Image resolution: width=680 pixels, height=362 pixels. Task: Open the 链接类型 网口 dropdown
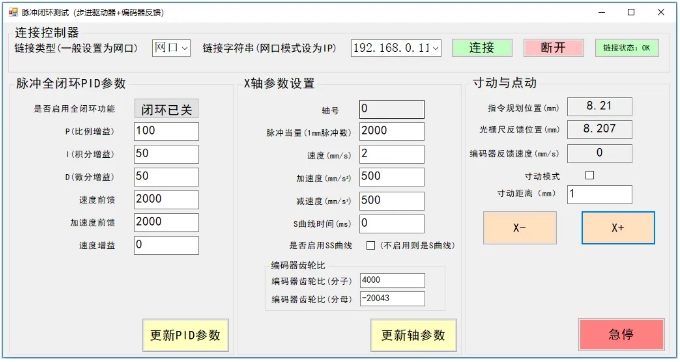pos(171,48)
